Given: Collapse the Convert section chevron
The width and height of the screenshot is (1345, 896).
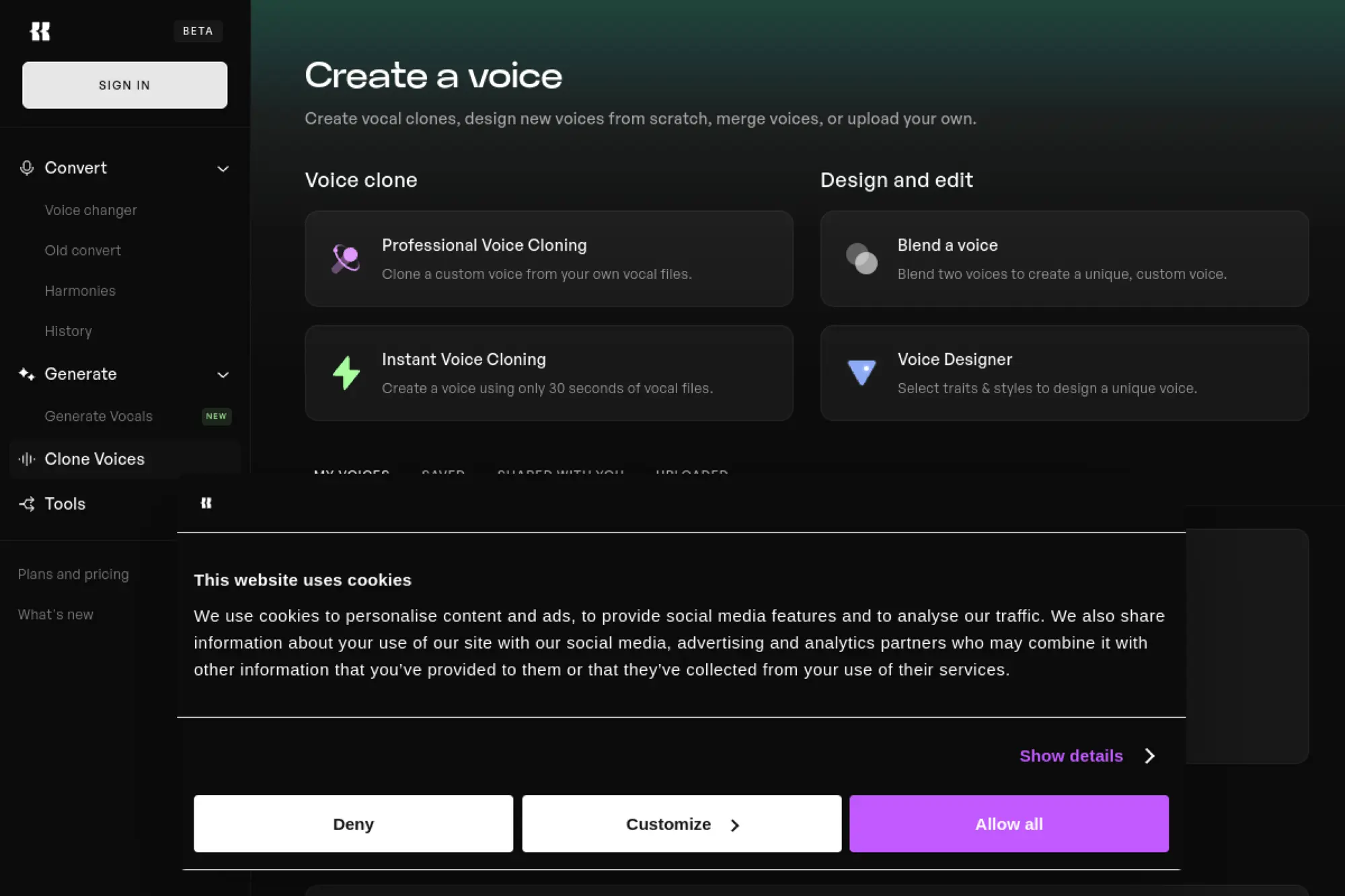Looking at the screenshot, I should coord(223,169).
